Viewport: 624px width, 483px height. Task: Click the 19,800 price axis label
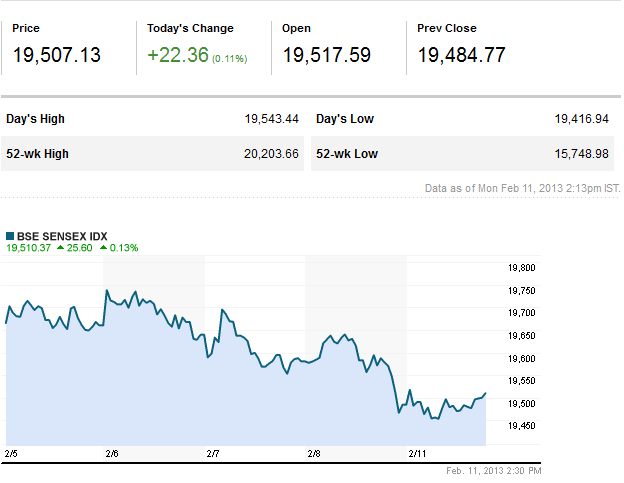tap(523, 268)
